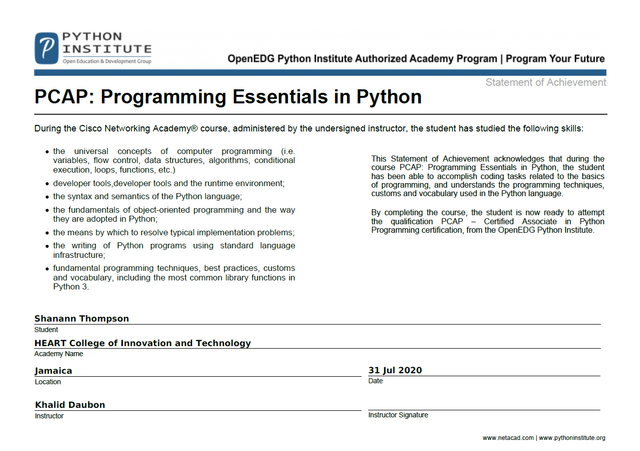
Task: Click bullet 'the syntax and semantics of the Python language'
Action: pyautogui.click(x=147, y=196)
